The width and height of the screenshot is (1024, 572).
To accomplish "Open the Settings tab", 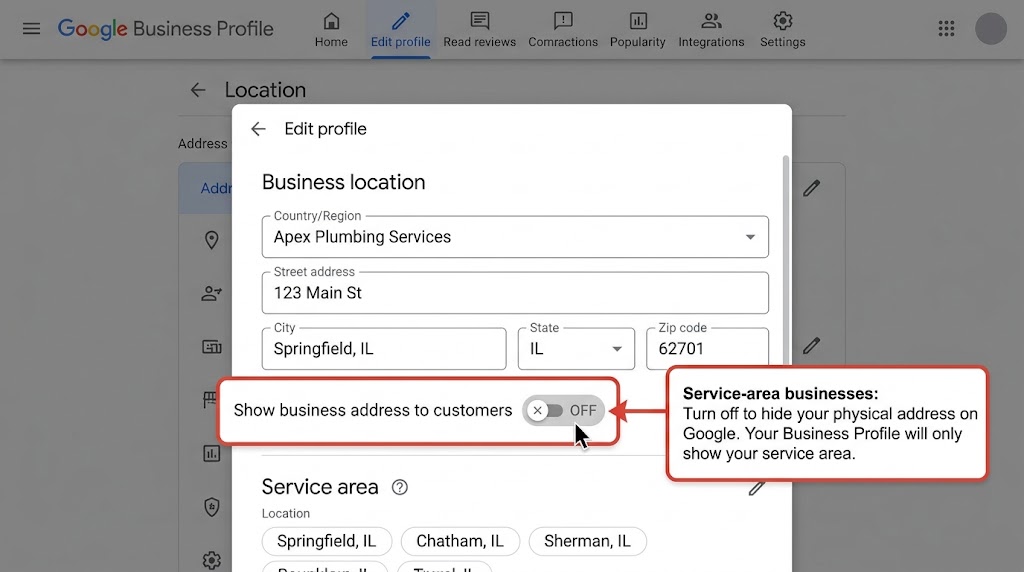I will [782, 30].
